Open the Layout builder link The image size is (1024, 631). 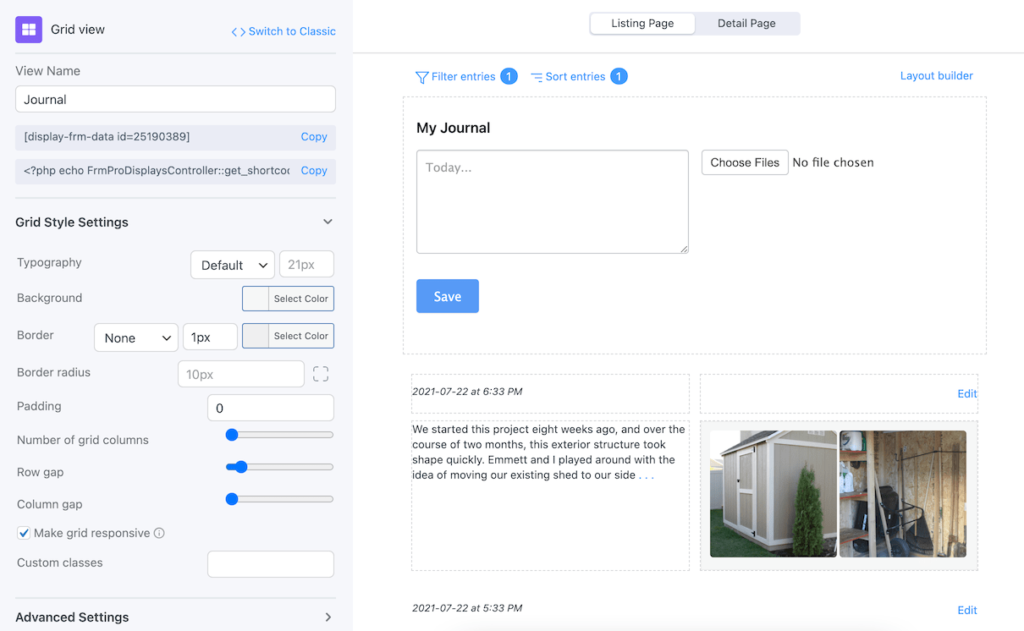(x=936, y=75)
